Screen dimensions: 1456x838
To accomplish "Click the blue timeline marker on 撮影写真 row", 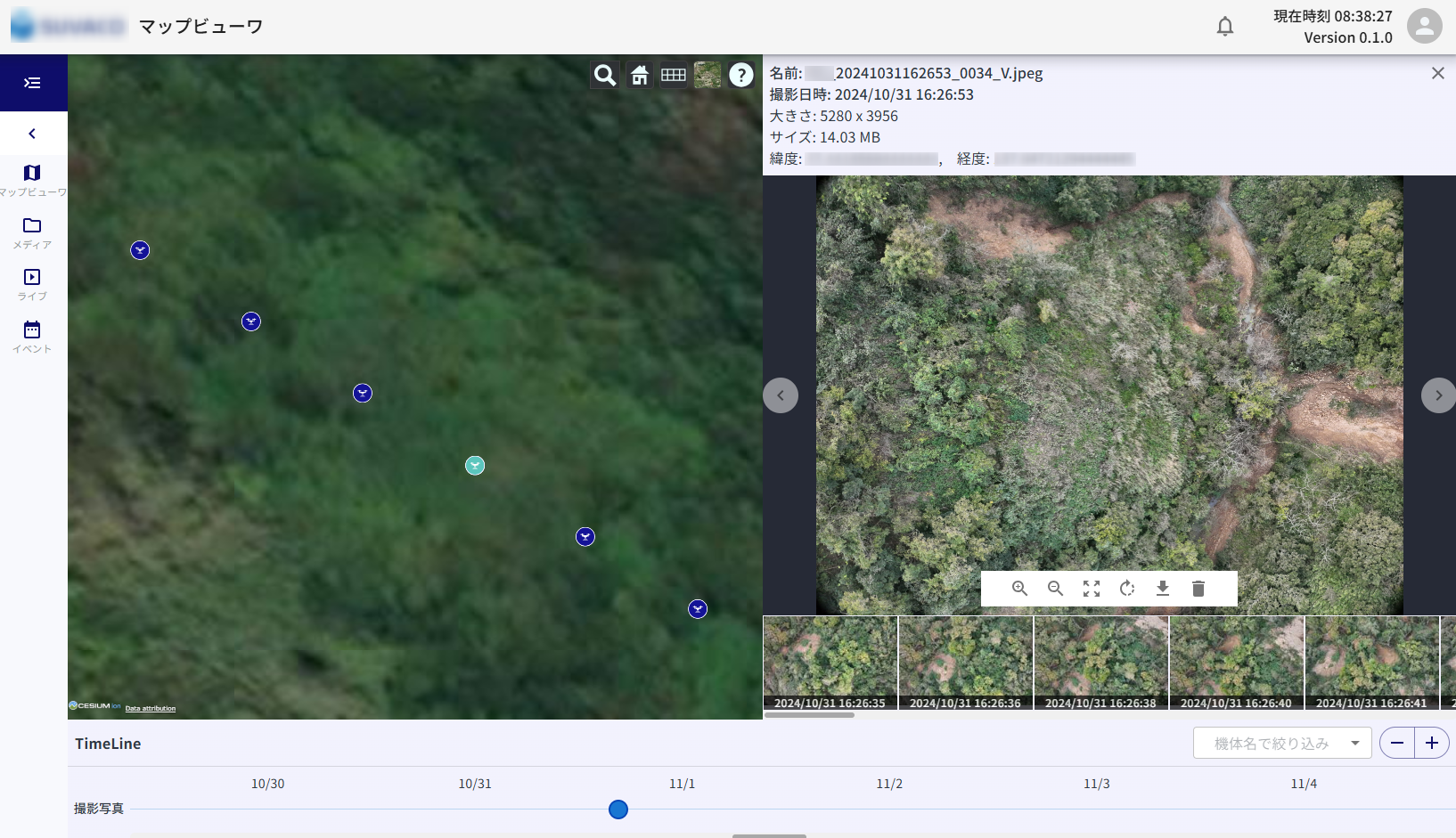I will pyautogui.click(x=618, y=810).
